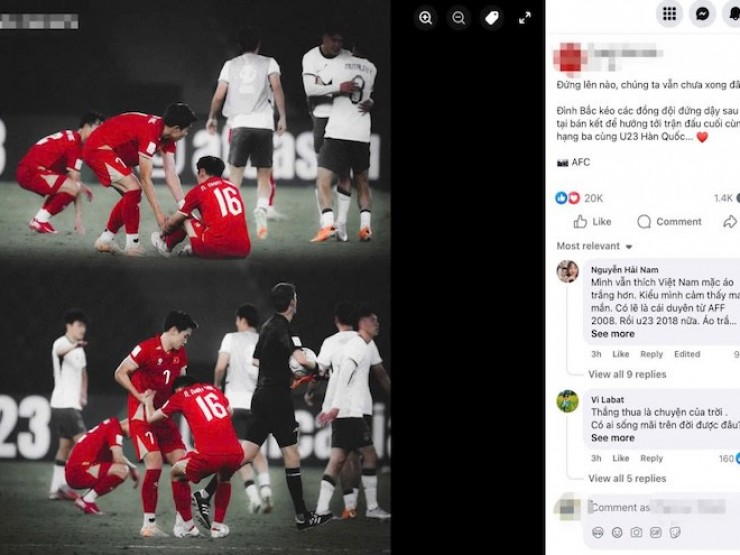Open the Facebook menu grid
The width and height of the screenshot is (740, 555).
click(x=669, y=14)
